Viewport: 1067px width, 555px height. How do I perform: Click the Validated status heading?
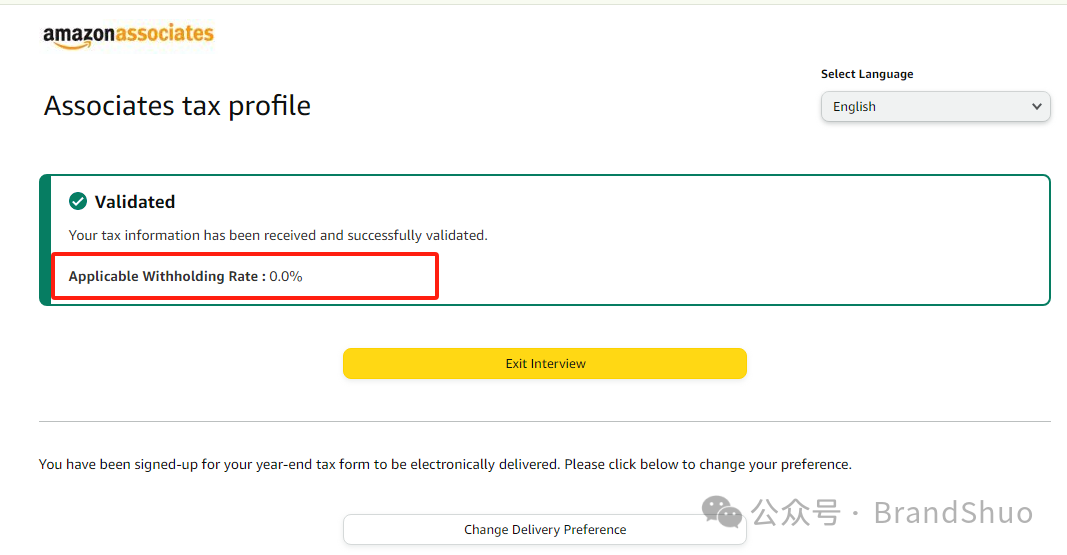pos(135,202)
